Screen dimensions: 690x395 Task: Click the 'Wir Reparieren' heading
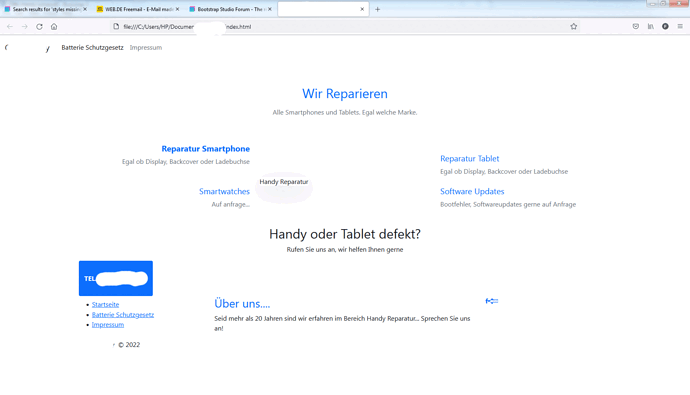coord(345,94)
